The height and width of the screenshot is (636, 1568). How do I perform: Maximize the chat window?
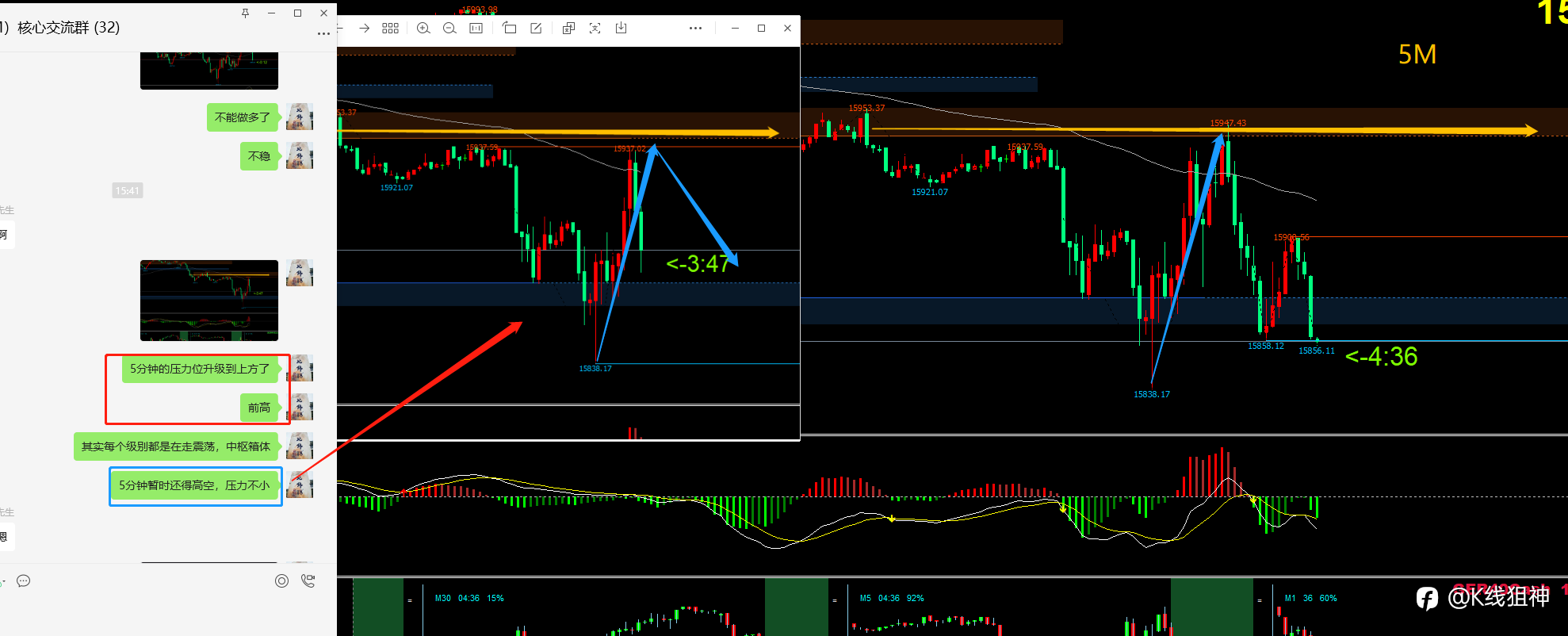tap(297, 13)
